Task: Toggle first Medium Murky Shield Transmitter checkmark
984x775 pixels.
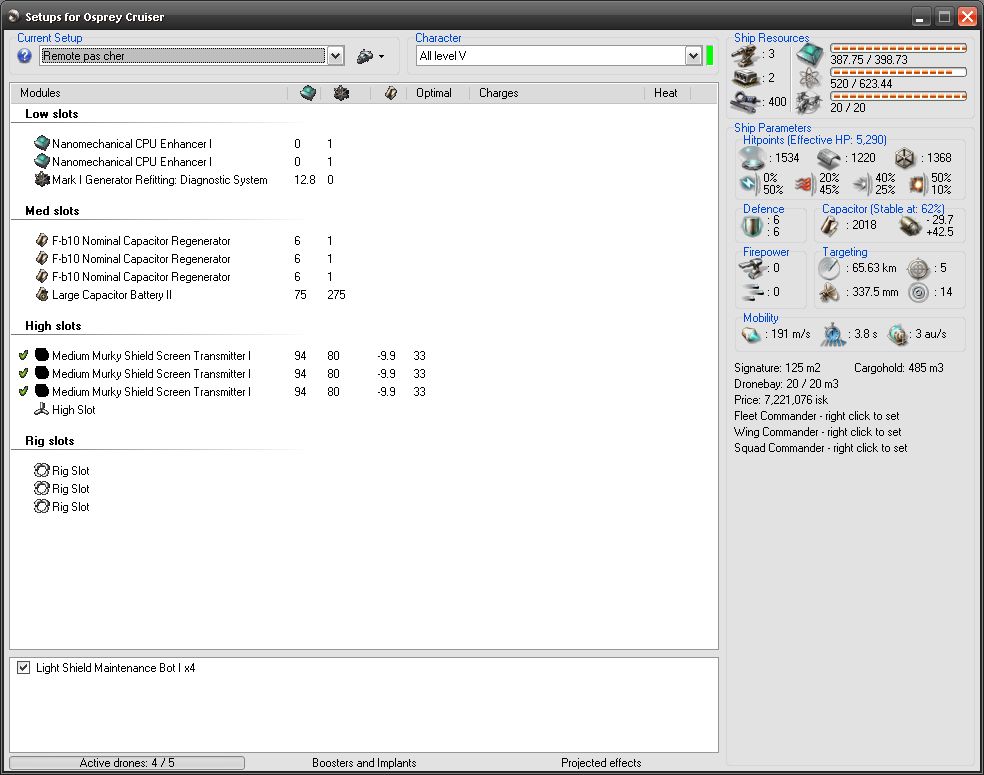Action: point(23,356)
